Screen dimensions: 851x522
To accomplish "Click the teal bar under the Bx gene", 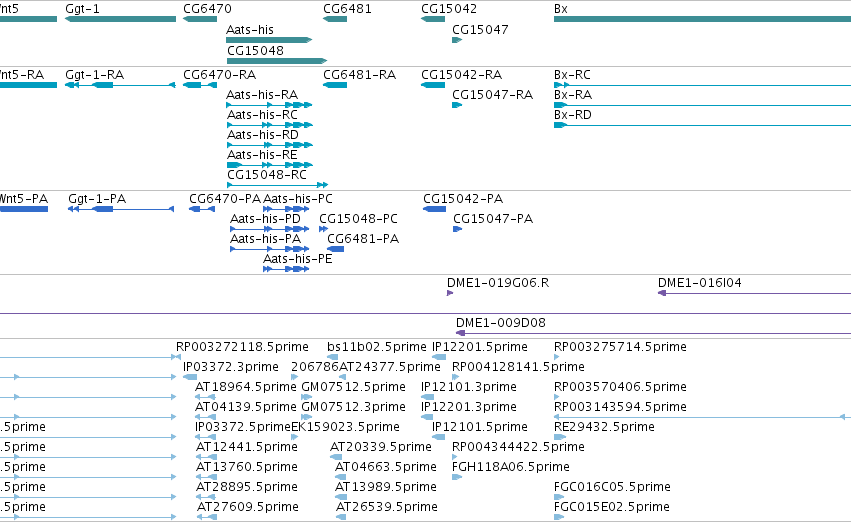I will point(702,19).
